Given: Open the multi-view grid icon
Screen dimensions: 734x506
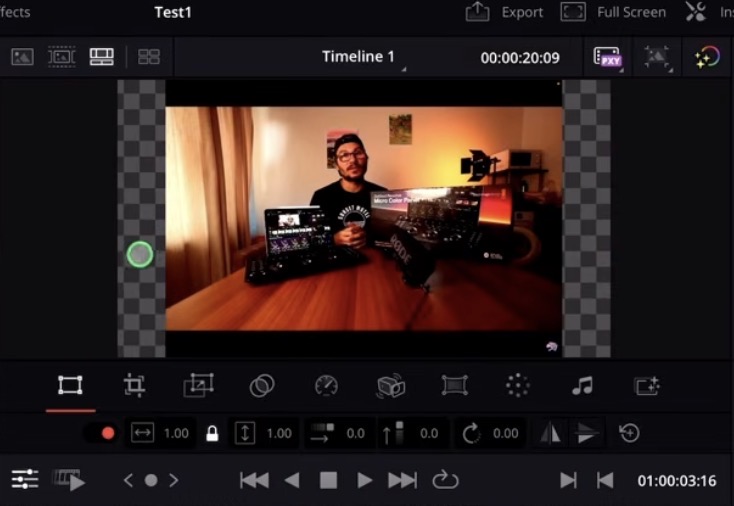Looking at the screenshot, I should tap(149, 57).
